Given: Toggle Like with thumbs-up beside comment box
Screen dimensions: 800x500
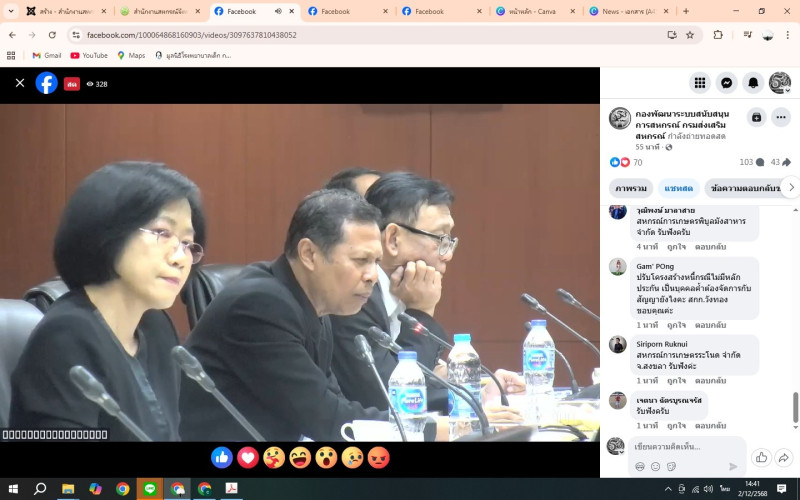Looking at the screenshot, I should [761, 457].
